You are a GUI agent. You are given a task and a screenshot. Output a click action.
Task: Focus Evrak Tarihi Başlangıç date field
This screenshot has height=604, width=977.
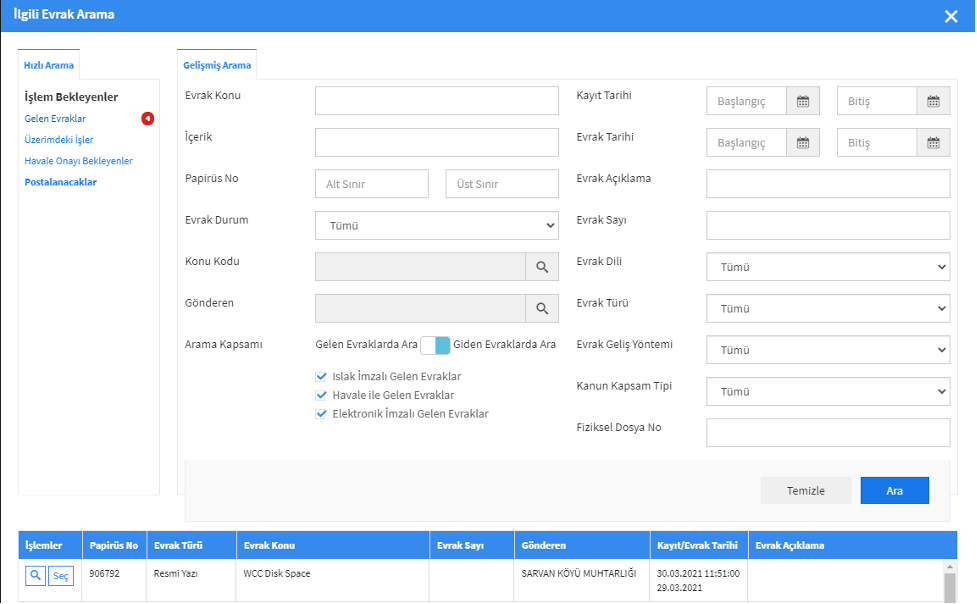(x=746, y=143)
